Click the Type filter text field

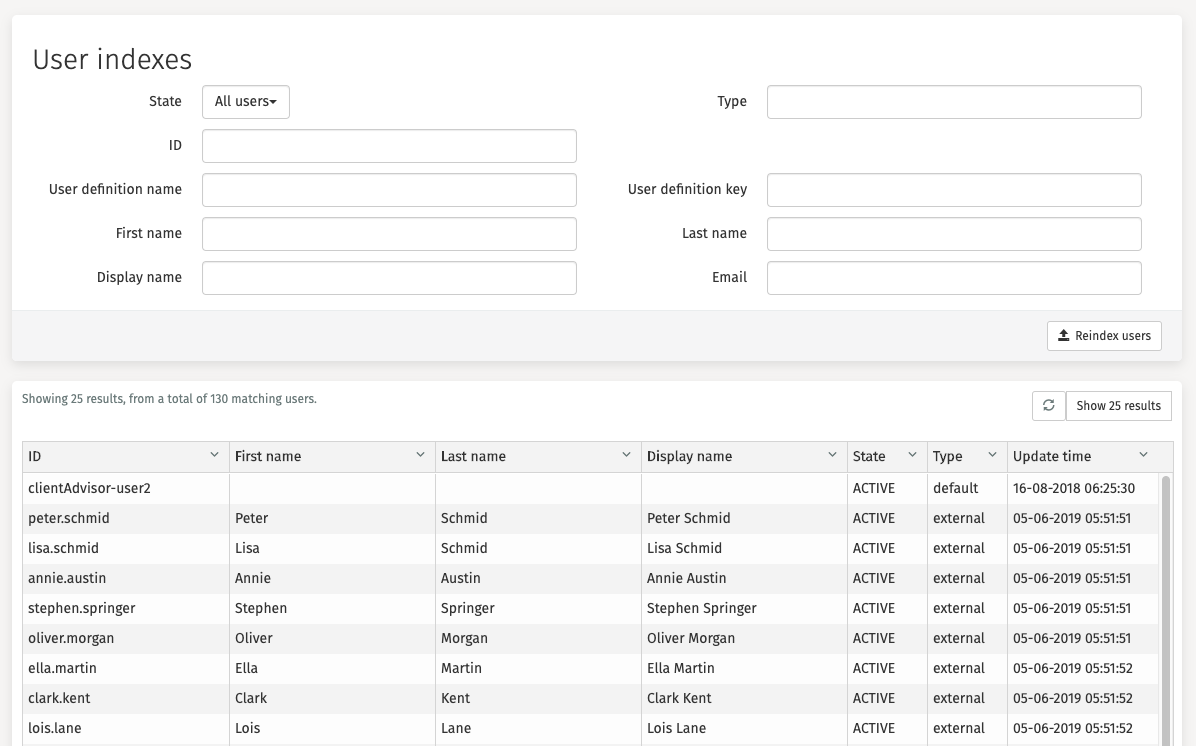point(953,102)
